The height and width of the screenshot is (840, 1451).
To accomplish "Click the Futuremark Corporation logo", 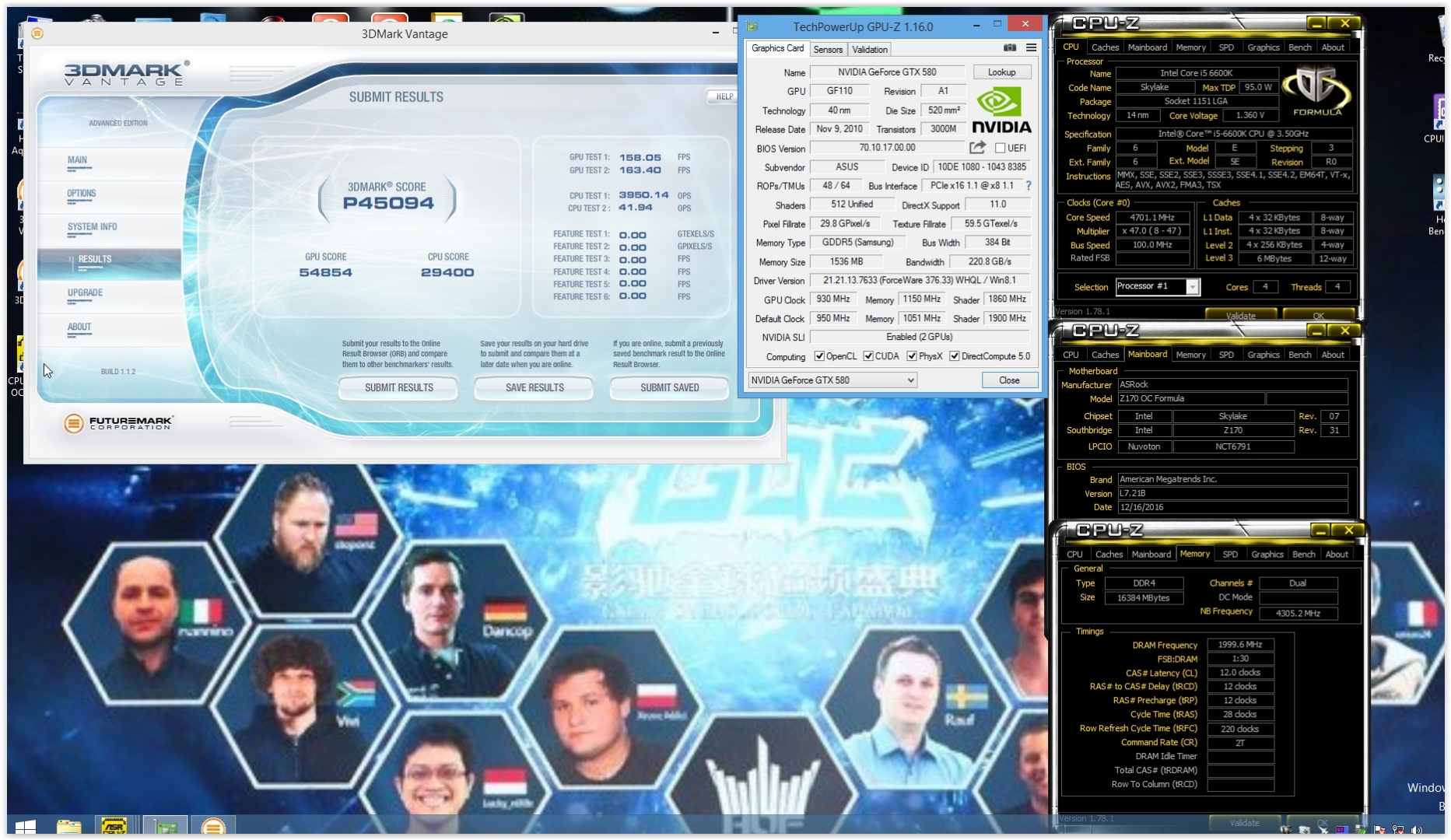I will pos(118,423).
